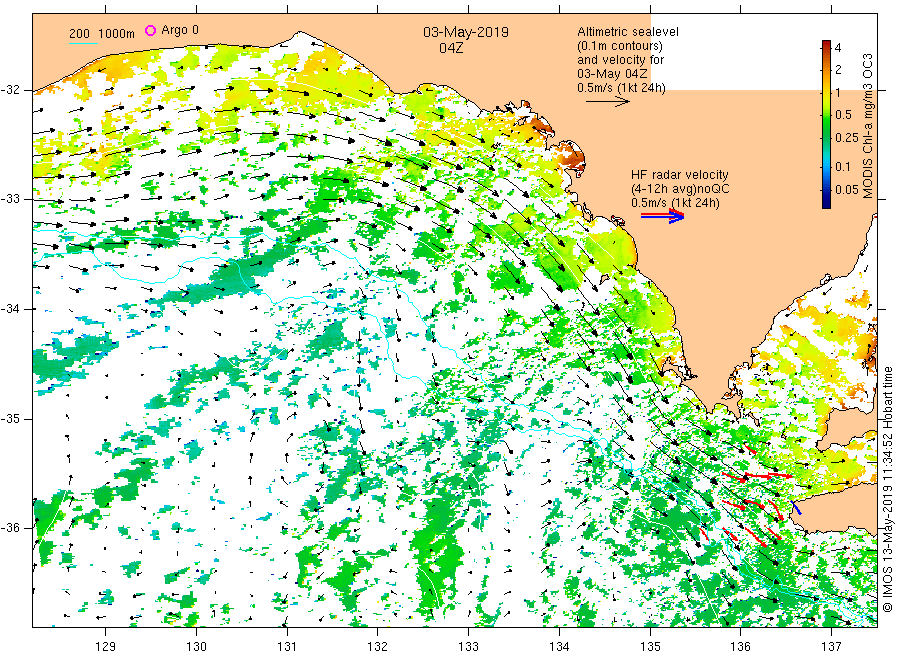The height and width of the screenshot is (660, 900).
Task: Click the "MODIS Chl-a mg/m3 OC3" colorbar title
Action: point(868,126)
